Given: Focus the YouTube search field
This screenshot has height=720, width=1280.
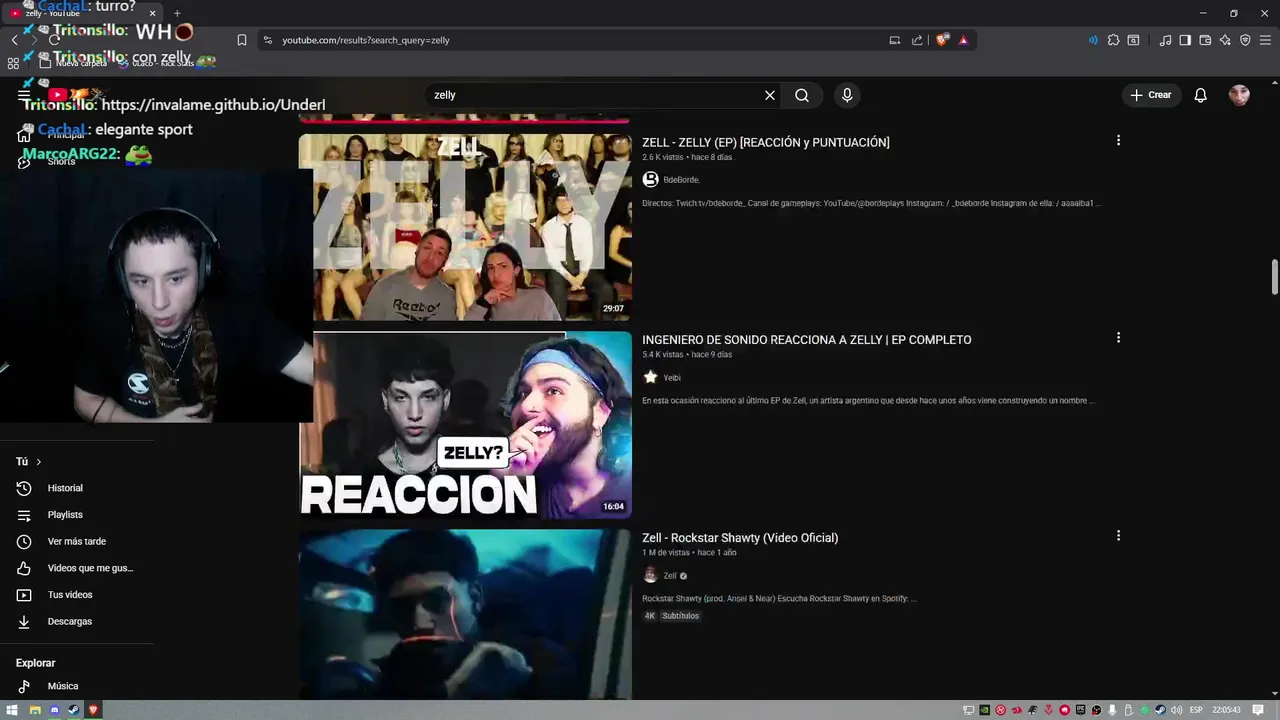Looking at the screenshot, I should 595,95.
